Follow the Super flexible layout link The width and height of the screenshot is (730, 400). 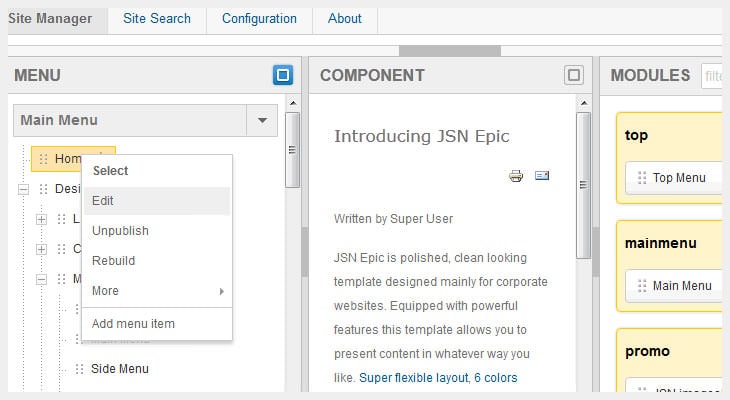[x=414, y=378]
